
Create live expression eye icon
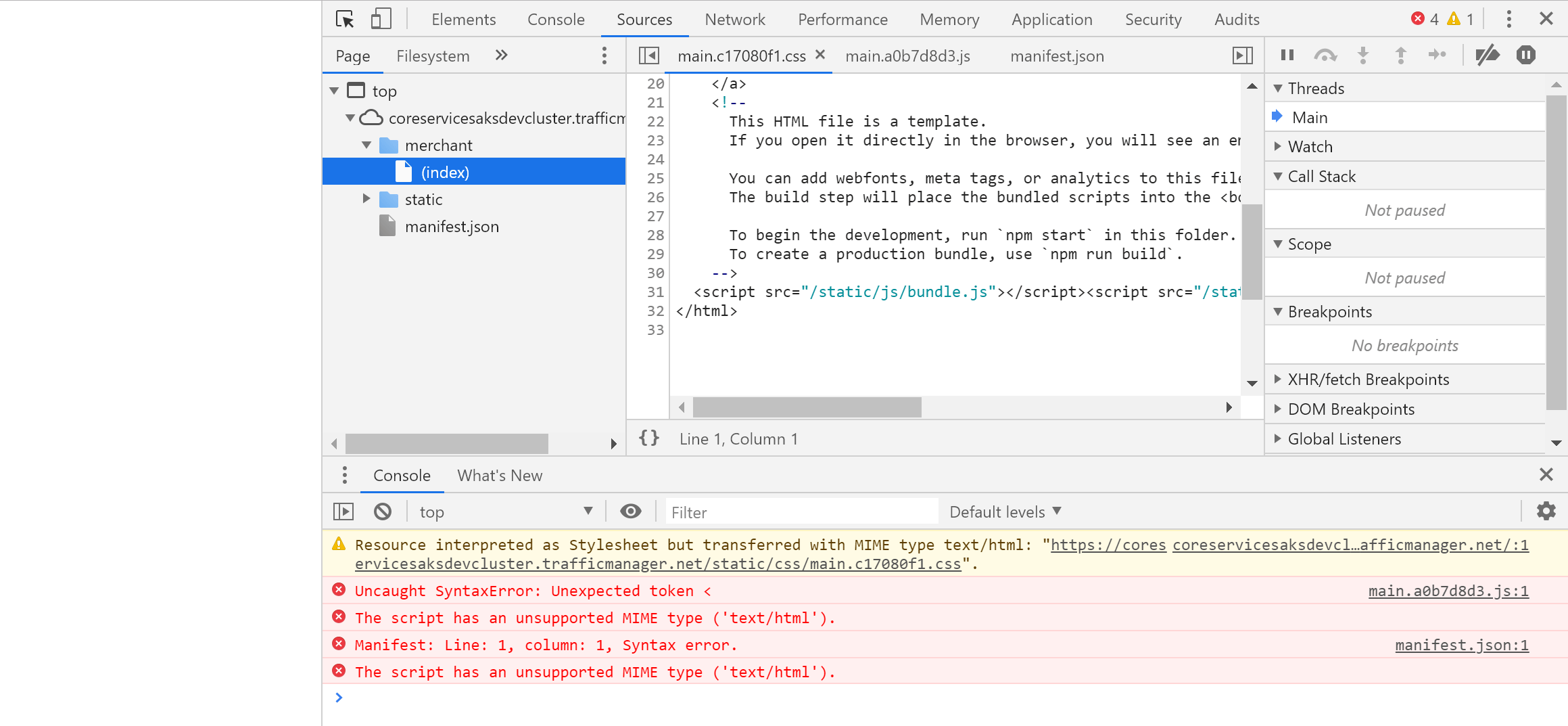(x=630, y=512)
